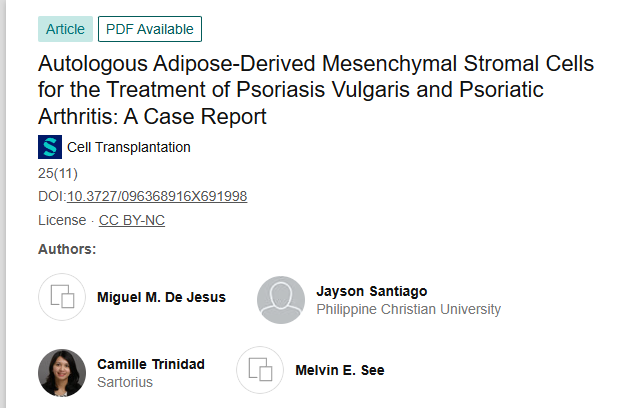Screen dimensions: 635x408
Task: Click the Cell Transplantation journal logo icon
Action: tap(50, 147)
